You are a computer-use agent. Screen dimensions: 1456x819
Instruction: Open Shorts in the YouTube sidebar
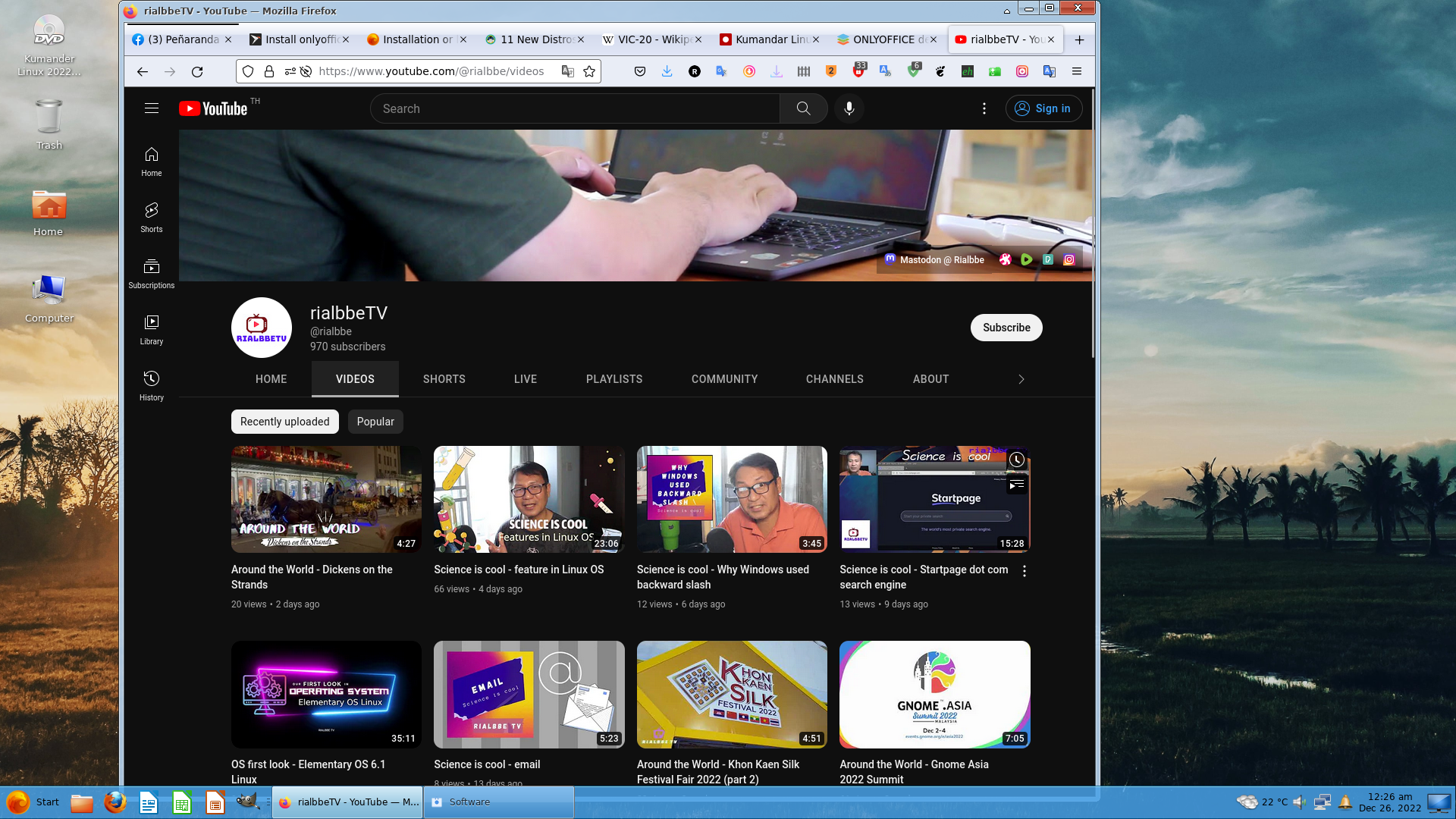coord(152,218)
